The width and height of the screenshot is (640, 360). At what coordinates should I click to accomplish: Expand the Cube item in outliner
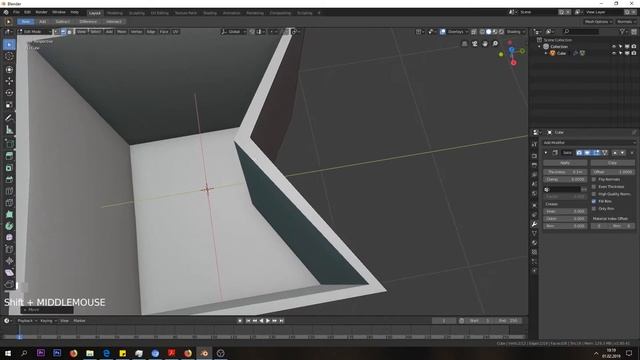click(x=546, y=53)
